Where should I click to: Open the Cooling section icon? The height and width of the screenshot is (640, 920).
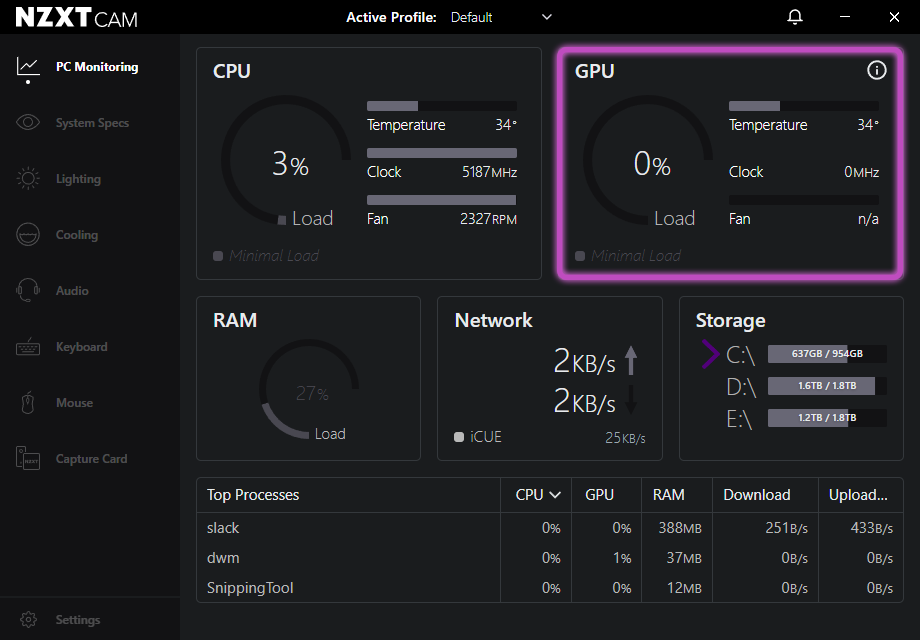pyautogui.click(x=28, y=235)
